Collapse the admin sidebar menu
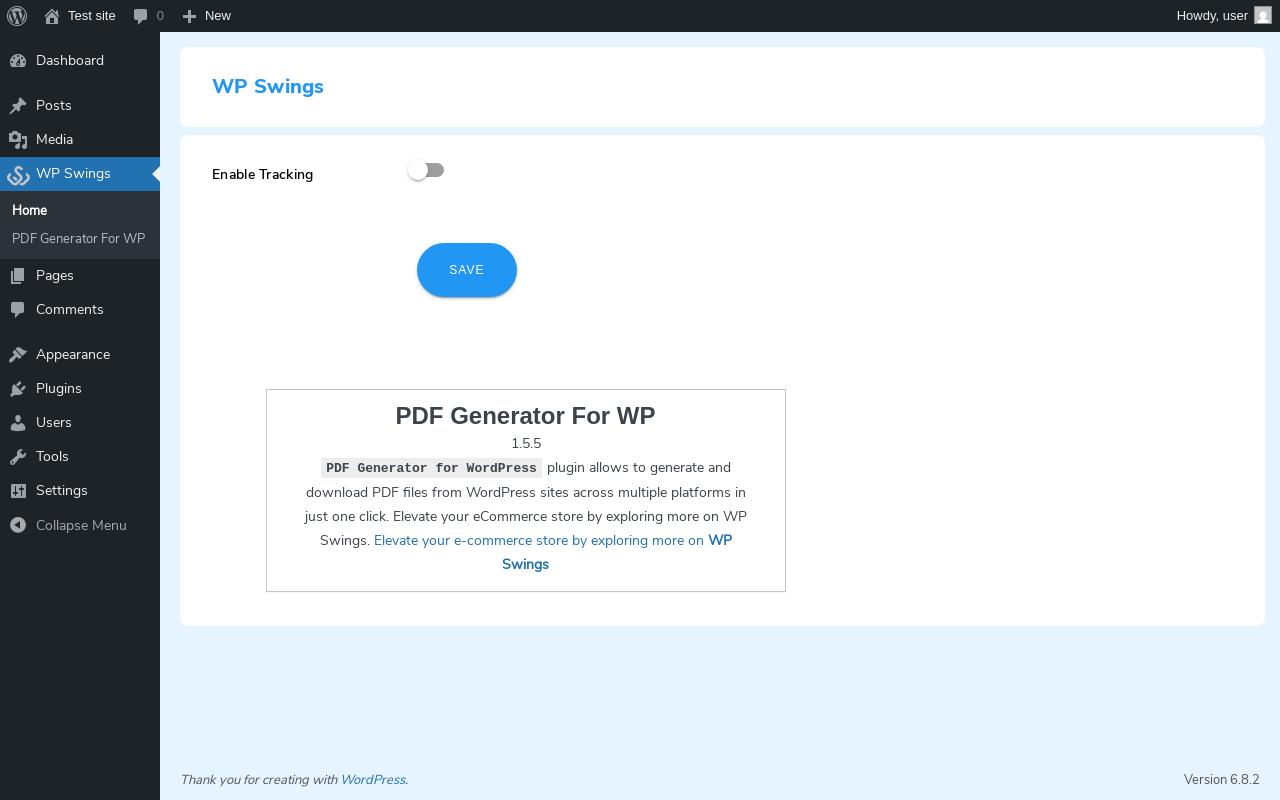 point(80,525)
